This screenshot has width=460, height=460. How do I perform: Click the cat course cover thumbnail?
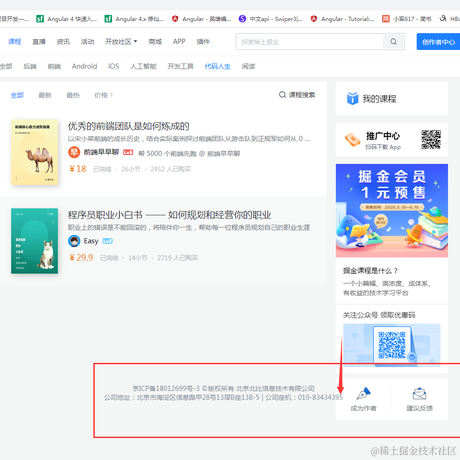34,241
